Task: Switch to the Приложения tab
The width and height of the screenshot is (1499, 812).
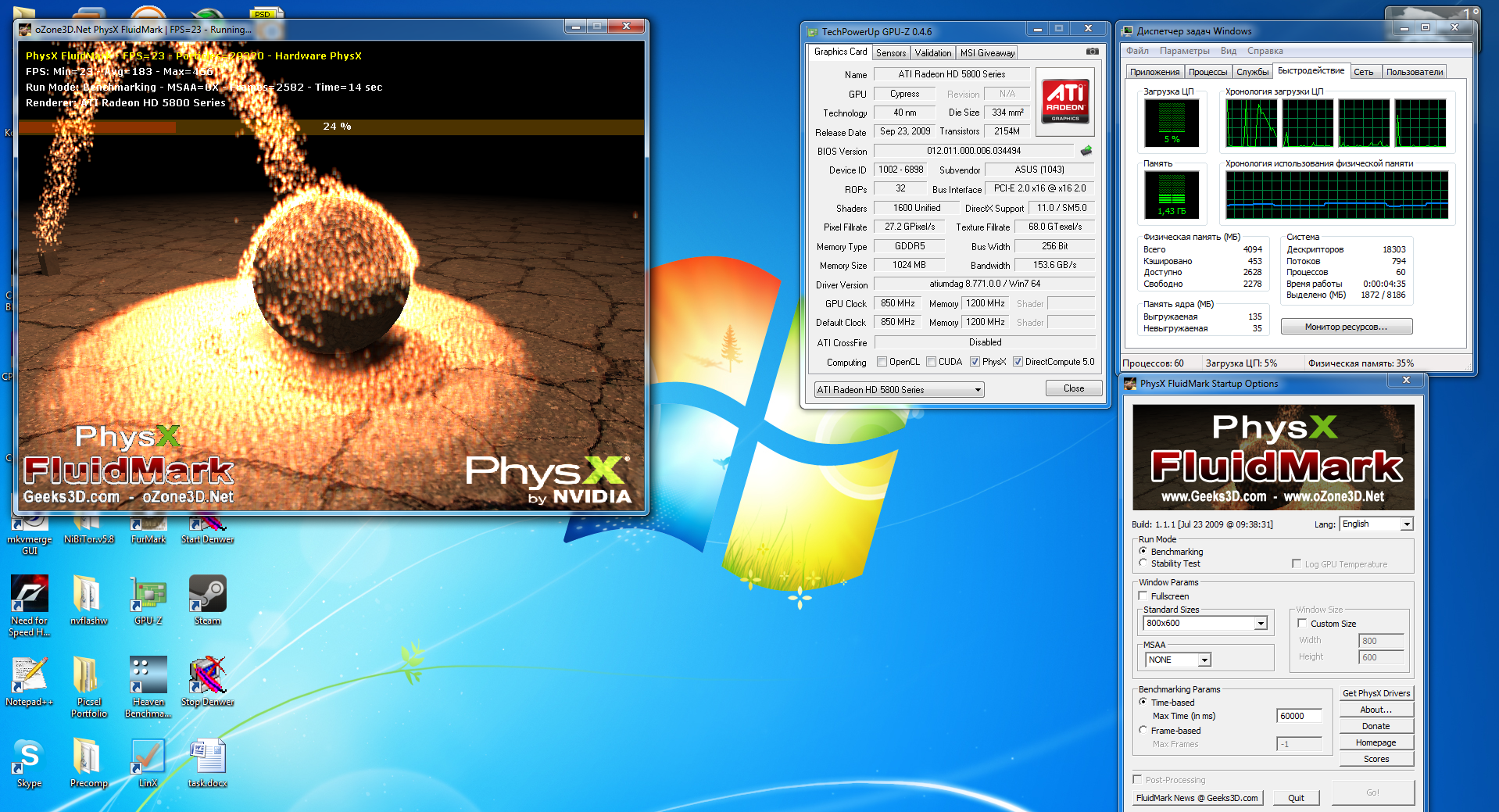Action: tap(1155, 72)
